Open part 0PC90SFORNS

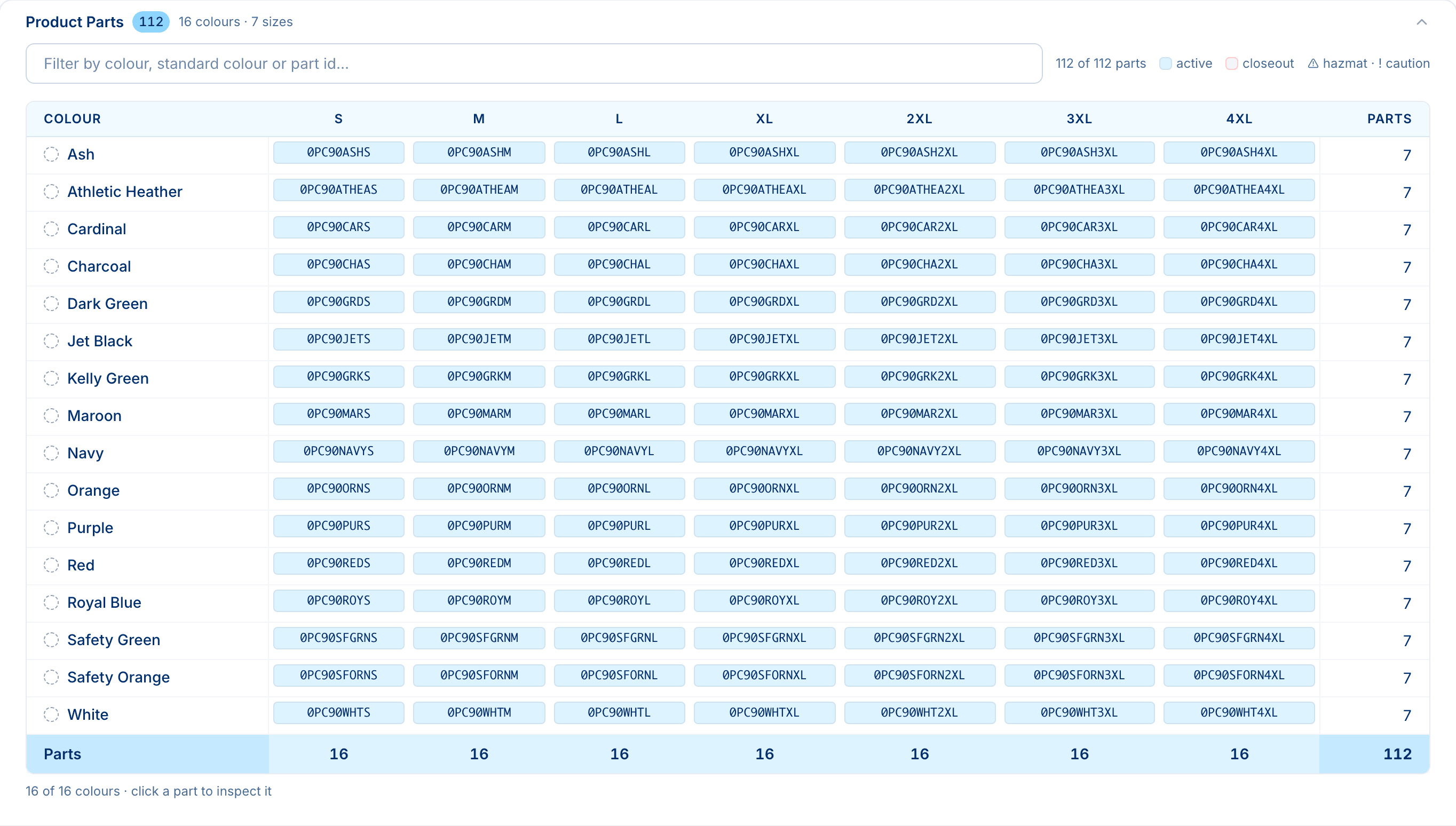[x=339, y=676]
